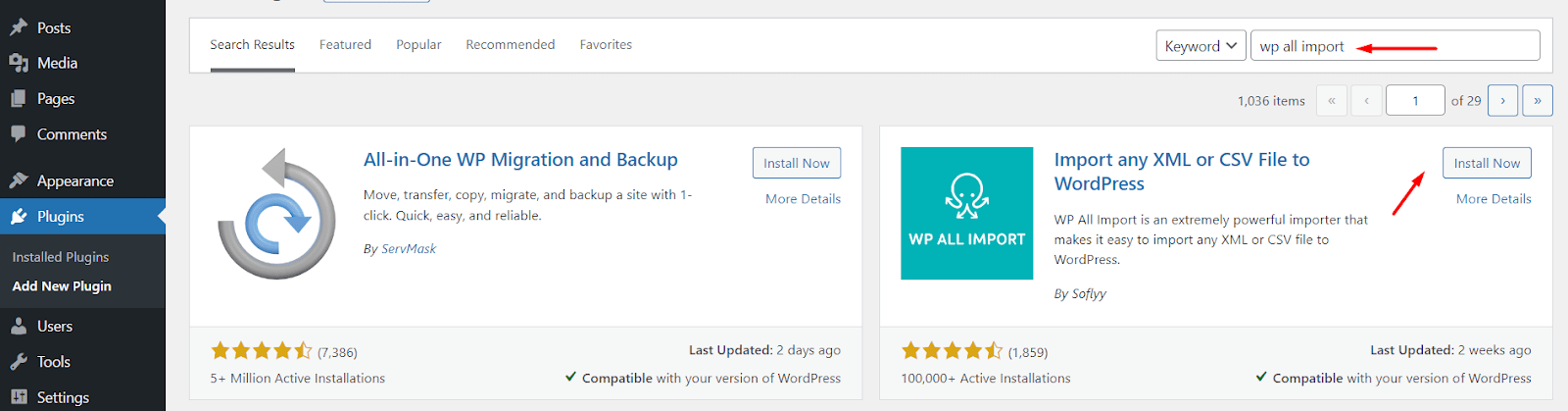
Task: Click the Media icon in sidebar
Action: 19,63
